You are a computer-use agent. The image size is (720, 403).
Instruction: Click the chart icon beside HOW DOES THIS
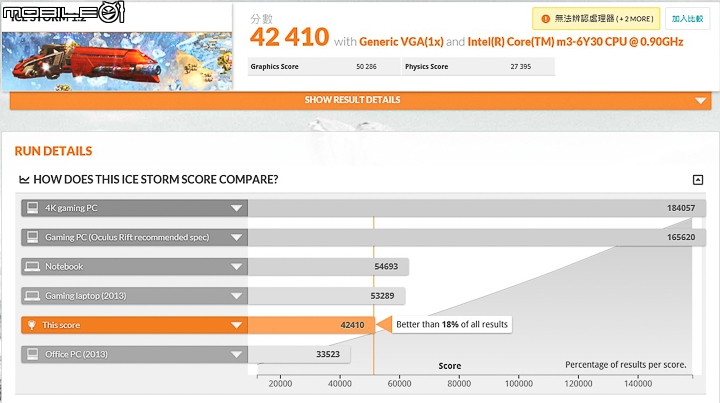pyautogui.click(x=24, y=179)
